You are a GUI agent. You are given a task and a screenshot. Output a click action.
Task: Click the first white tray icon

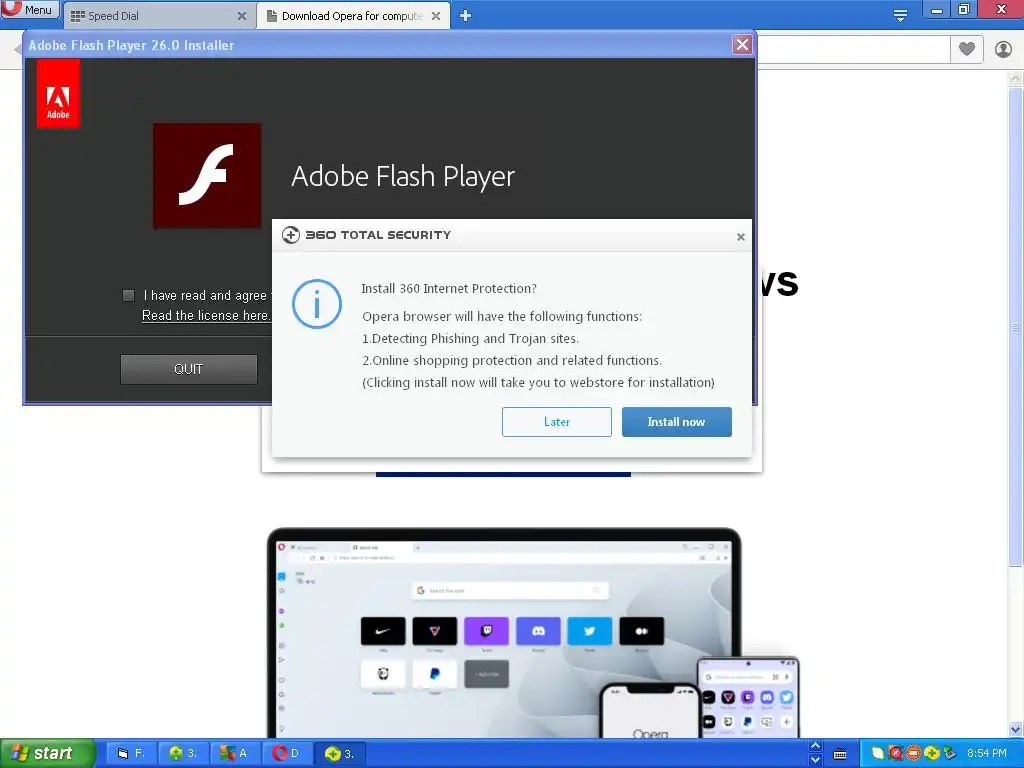pyautogui.click(x=878, y=754)
